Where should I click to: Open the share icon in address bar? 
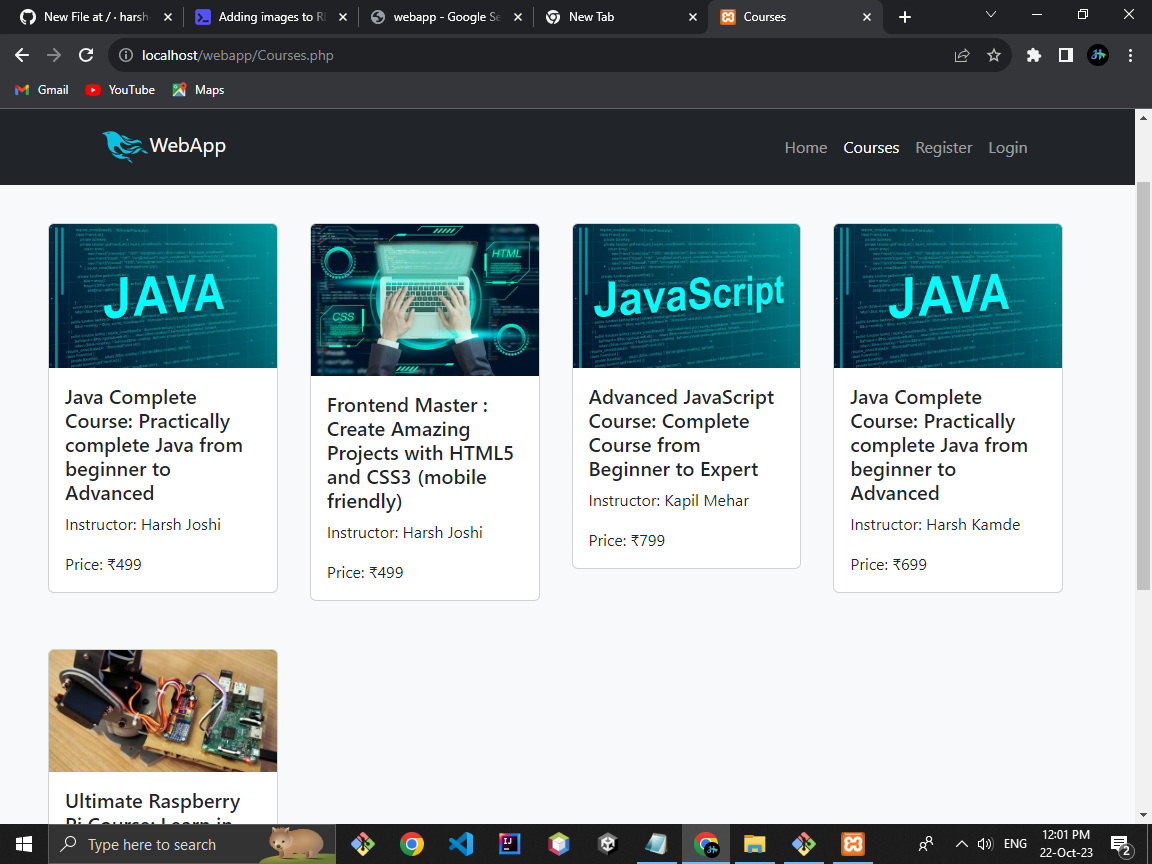[x=961, y=55]
